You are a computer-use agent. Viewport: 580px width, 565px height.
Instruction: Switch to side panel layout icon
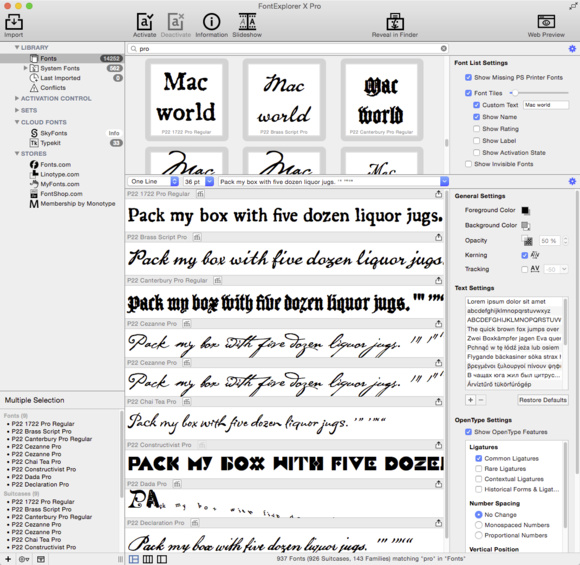pyautogui.click(x=162, y=559)
